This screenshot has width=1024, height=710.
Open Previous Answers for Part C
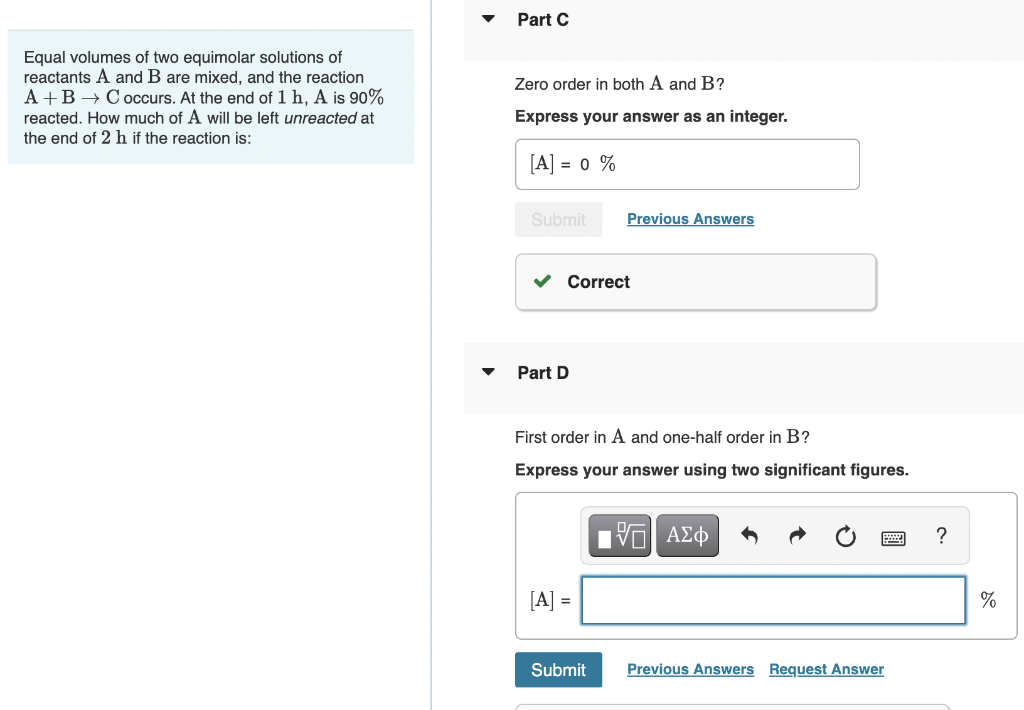point(690,218)
